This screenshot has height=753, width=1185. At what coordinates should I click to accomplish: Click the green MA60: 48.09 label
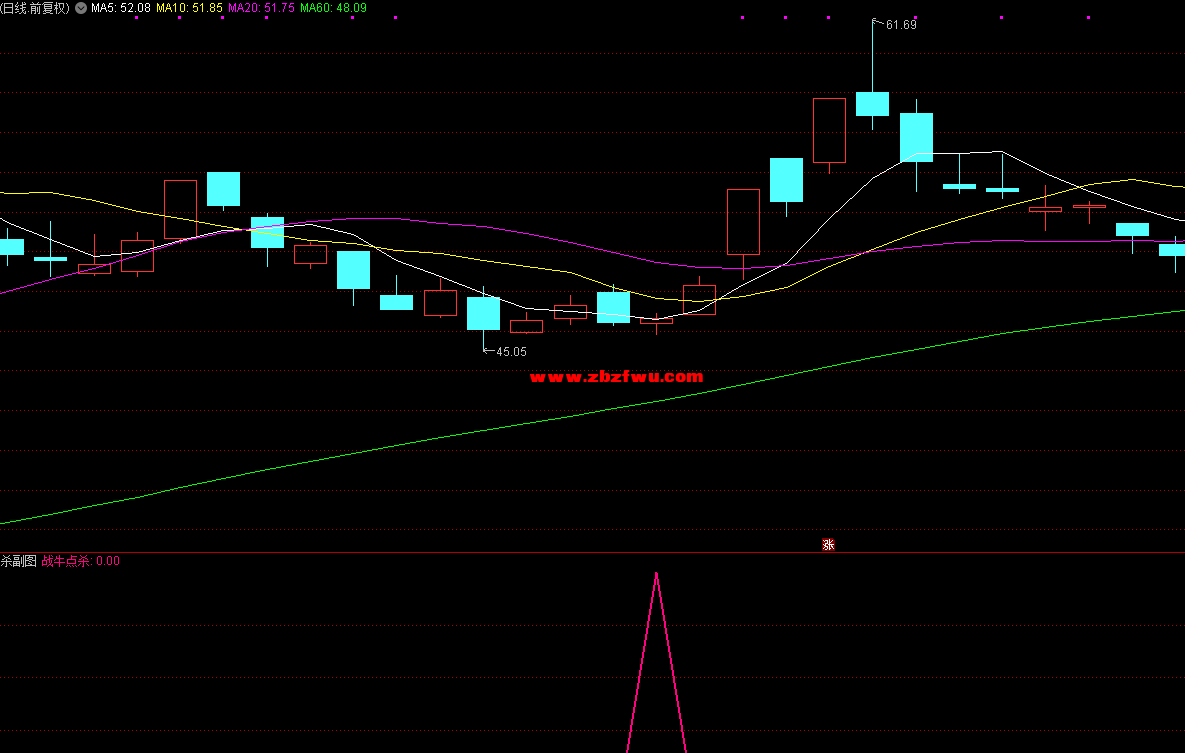(333, 8)
